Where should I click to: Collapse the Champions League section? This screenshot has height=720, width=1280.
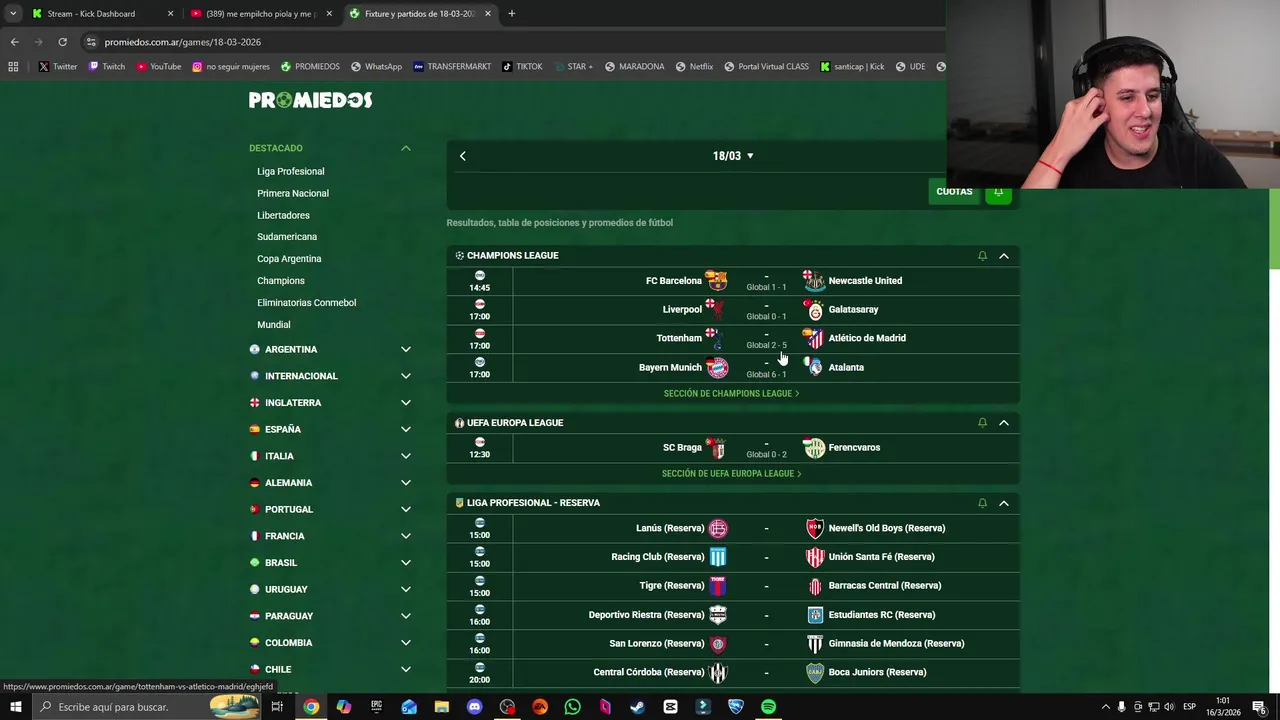coord(1004,256)
